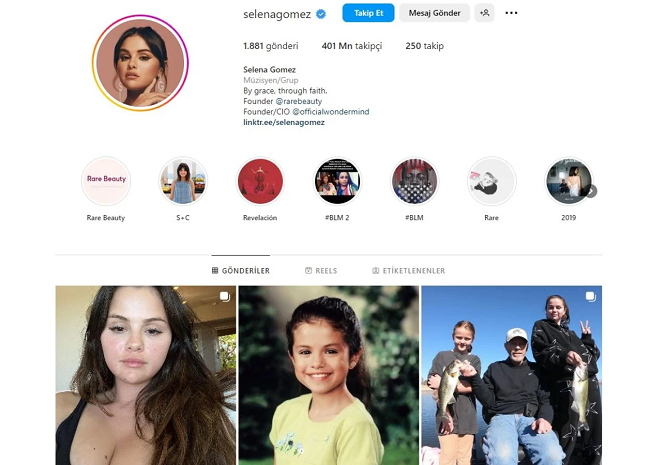This screenshot has height=465, width=650.
Task: Open the S+C story highlight
Action: (x=183, y=181)
